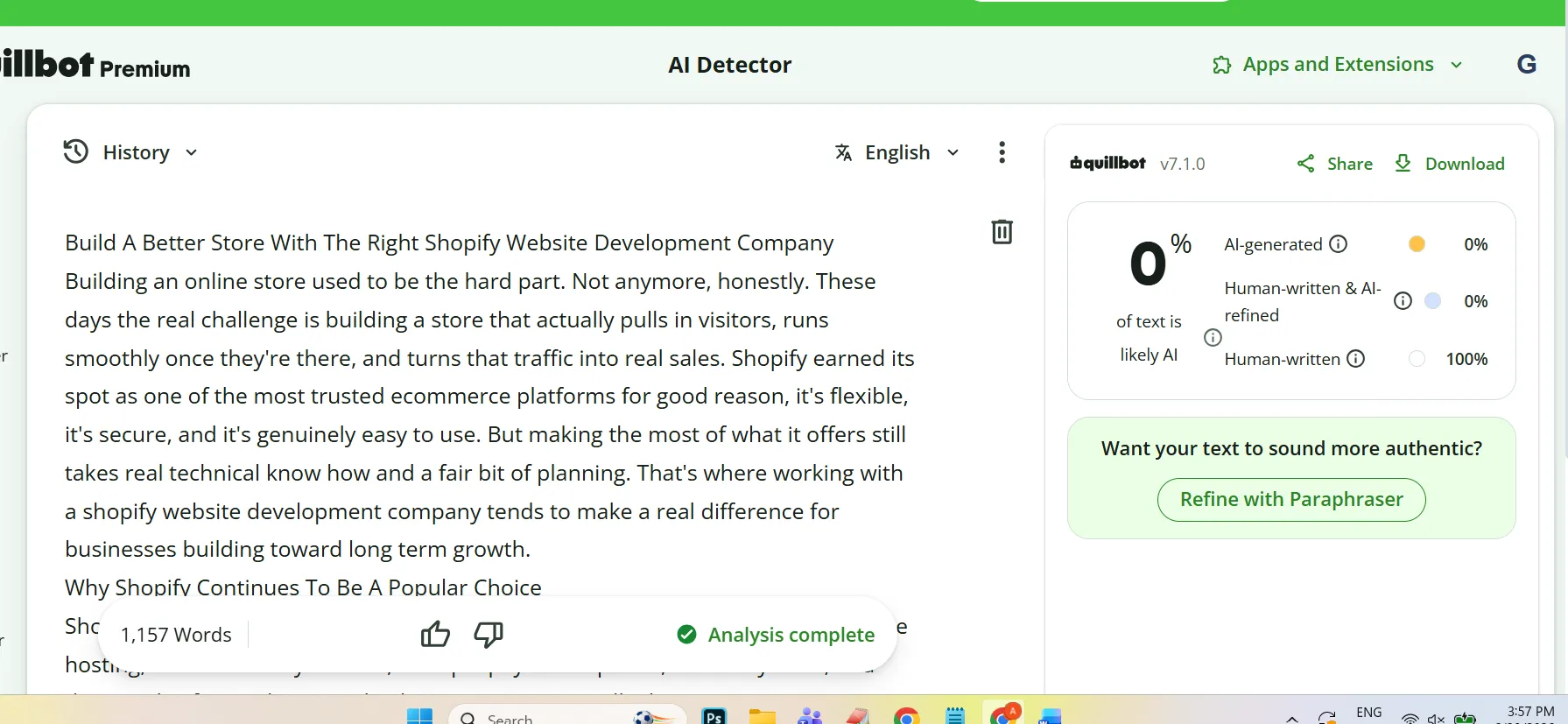Click Refine with Paraphraser button
Screen dimensions: 1568x724
click(x=1291, y=499)
